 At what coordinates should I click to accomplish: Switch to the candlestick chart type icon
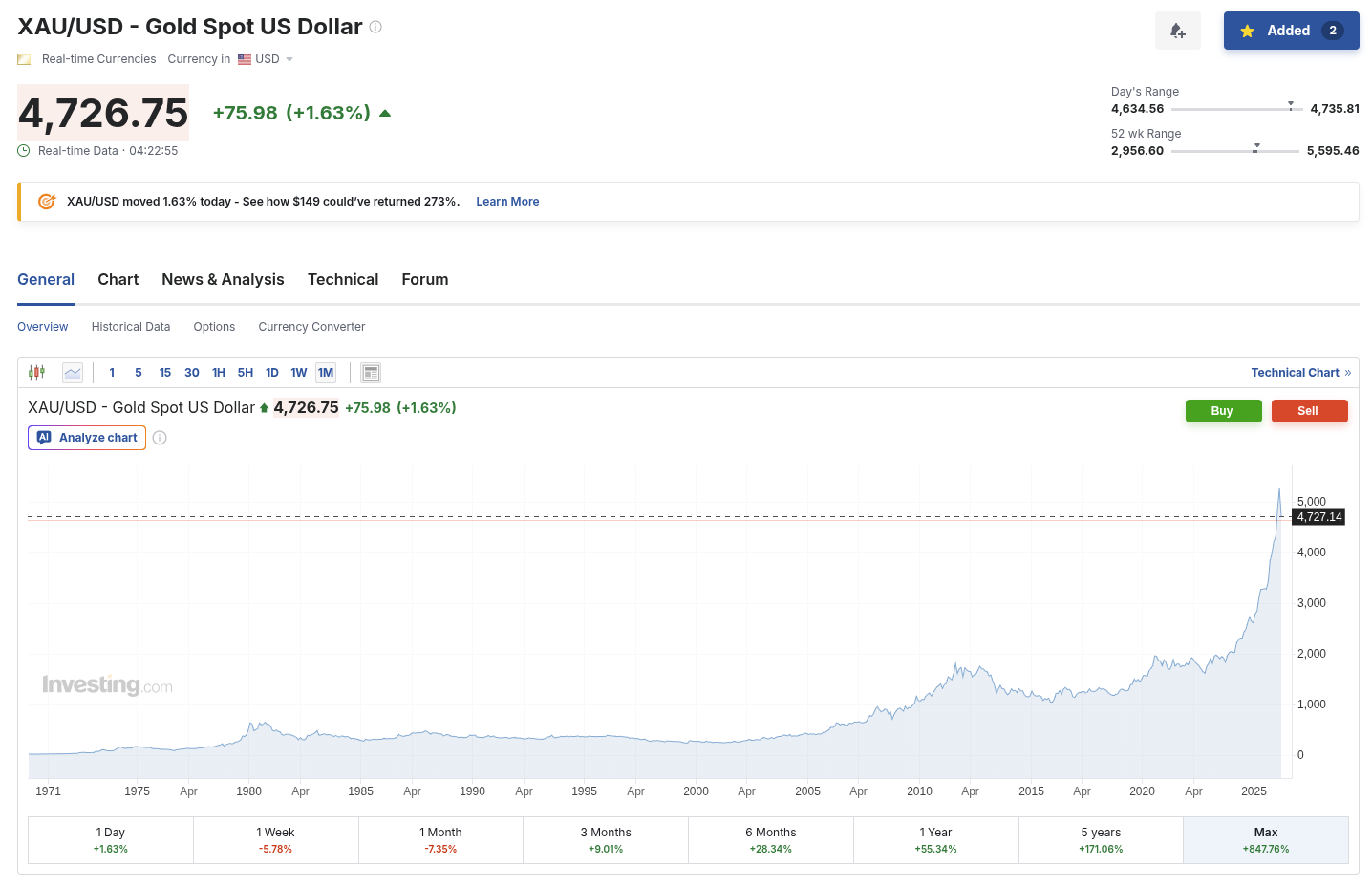37,373
